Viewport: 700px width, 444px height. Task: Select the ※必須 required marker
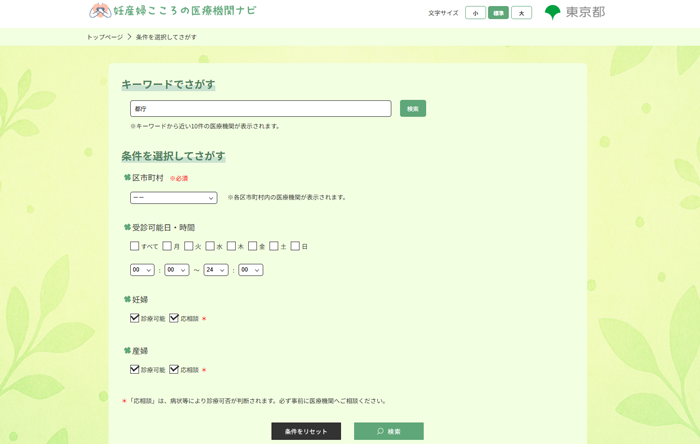[x=179, y=178]
